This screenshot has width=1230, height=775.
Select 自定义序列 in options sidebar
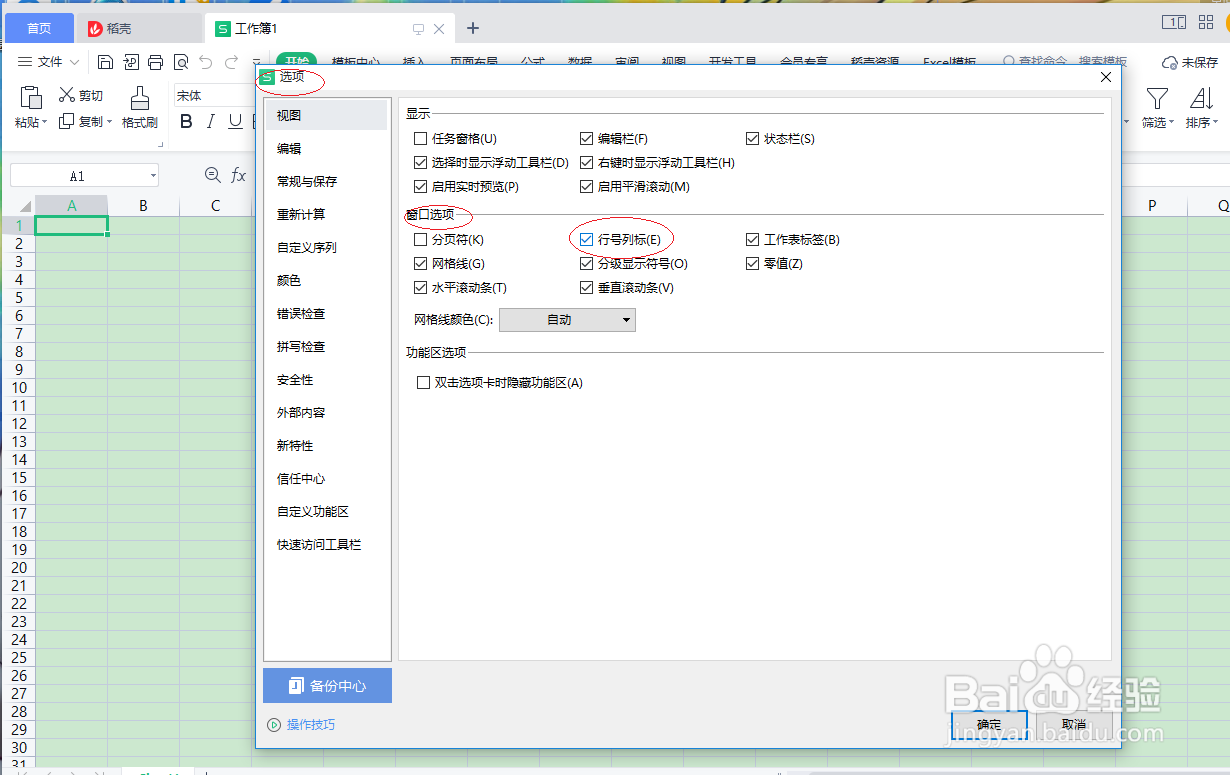(325, 247)
